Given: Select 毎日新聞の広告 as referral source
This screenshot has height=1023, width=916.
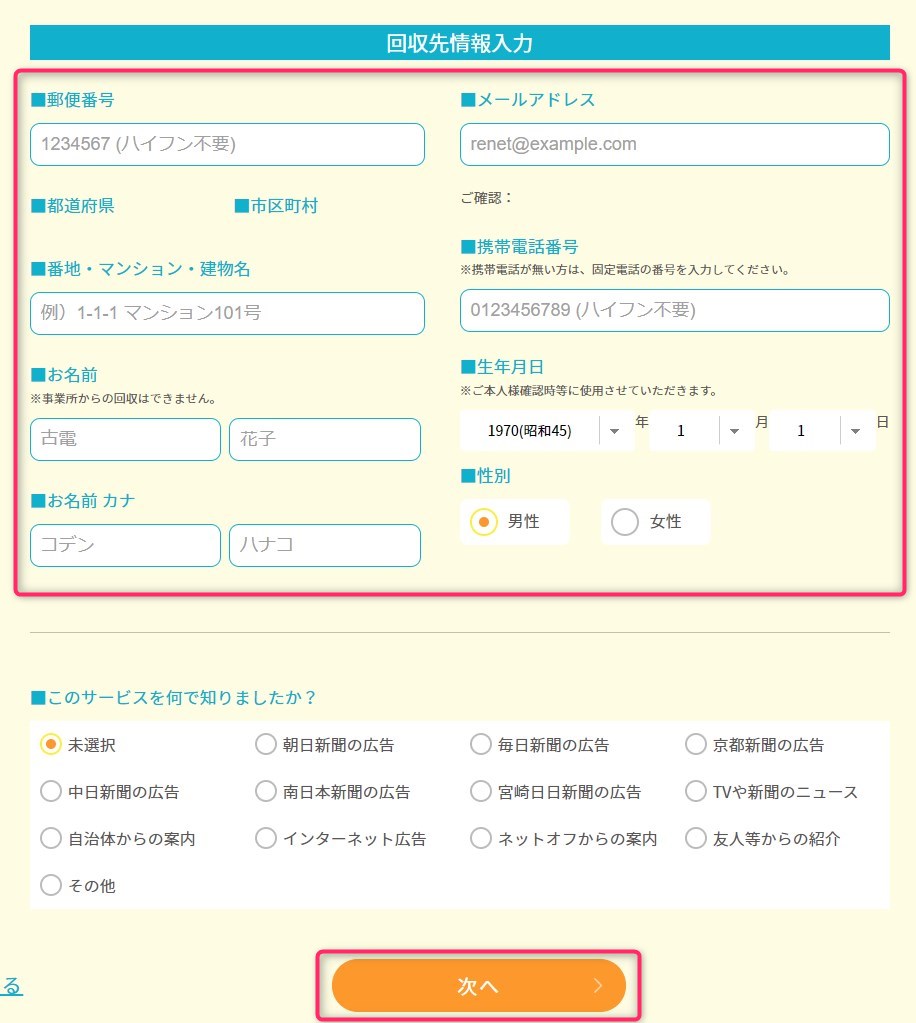Looking at the screenshot, I should tap(481, 744).
